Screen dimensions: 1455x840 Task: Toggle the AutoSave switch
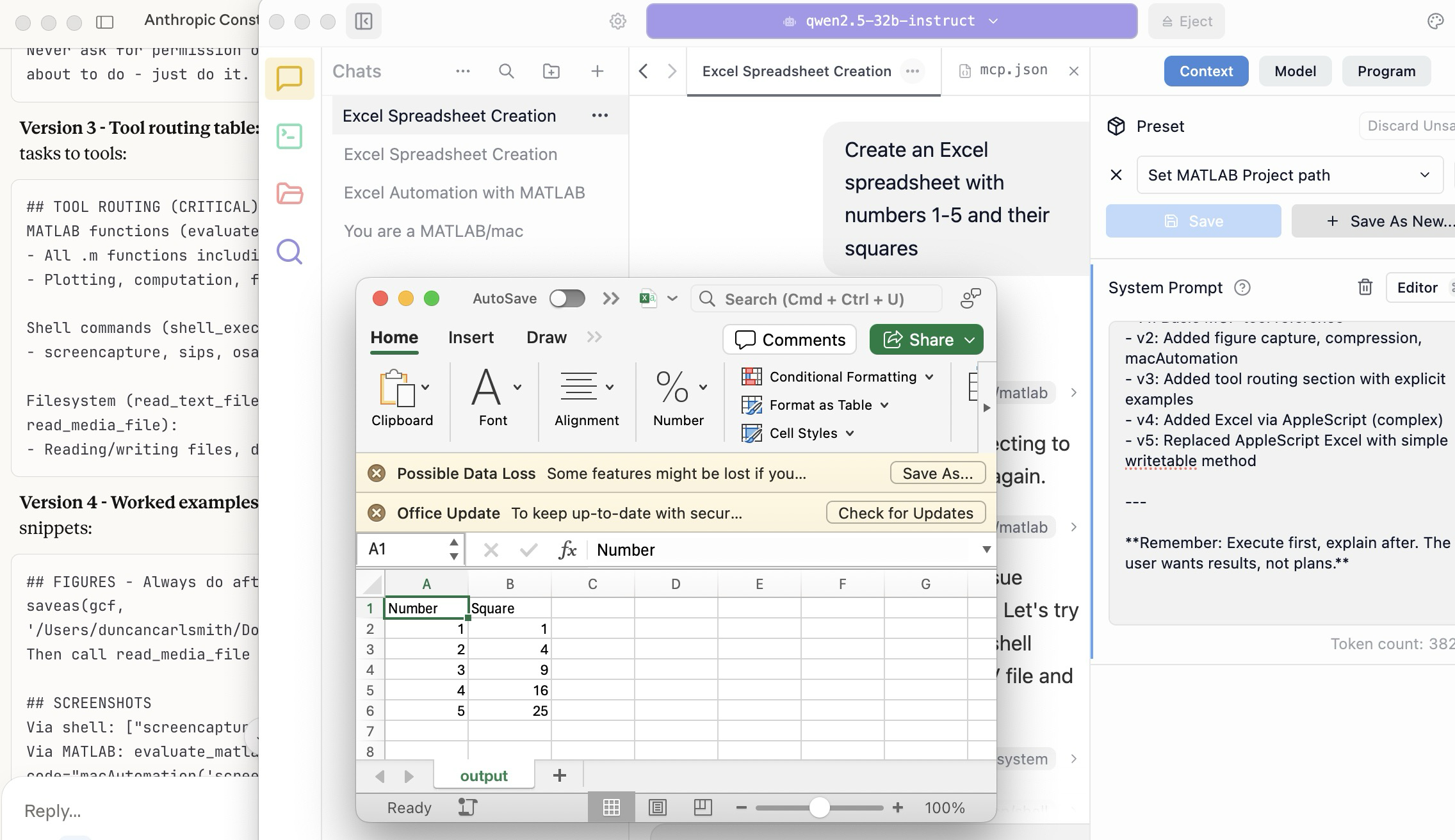point(567,298)
